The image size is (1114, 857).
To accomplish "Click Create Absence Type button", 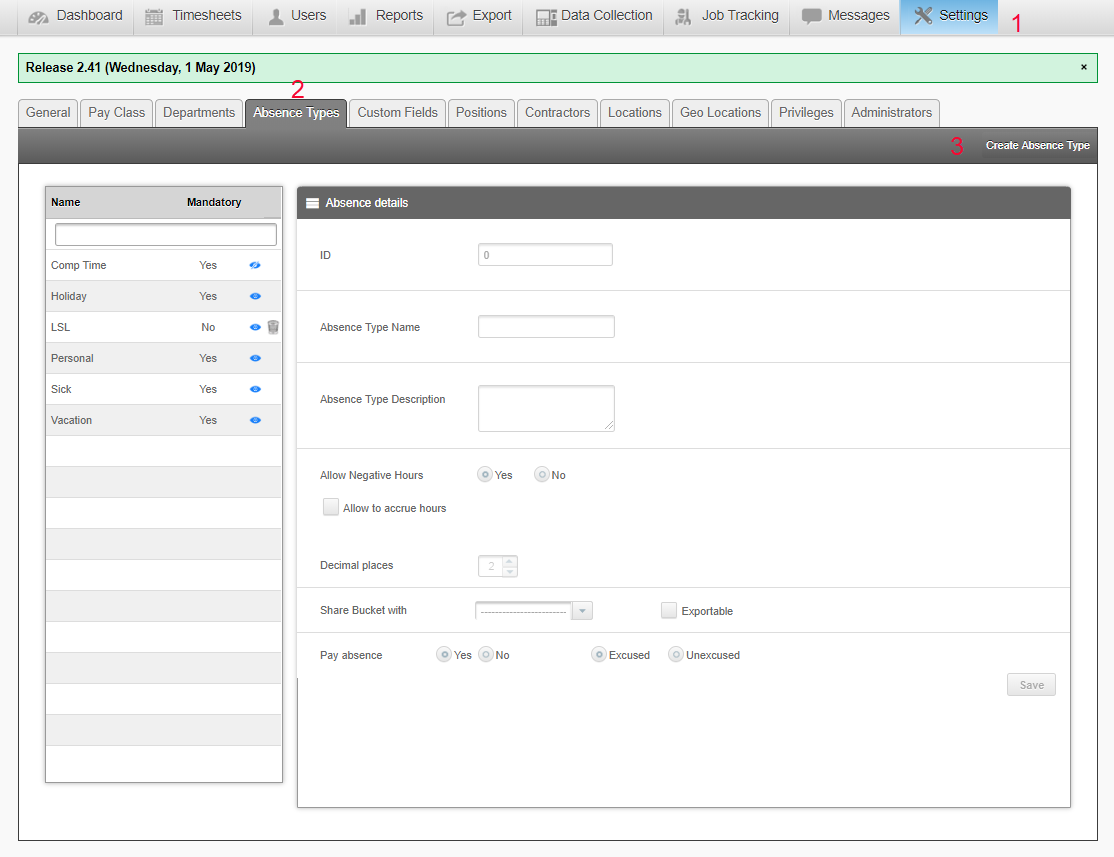I will point(1037,146).
